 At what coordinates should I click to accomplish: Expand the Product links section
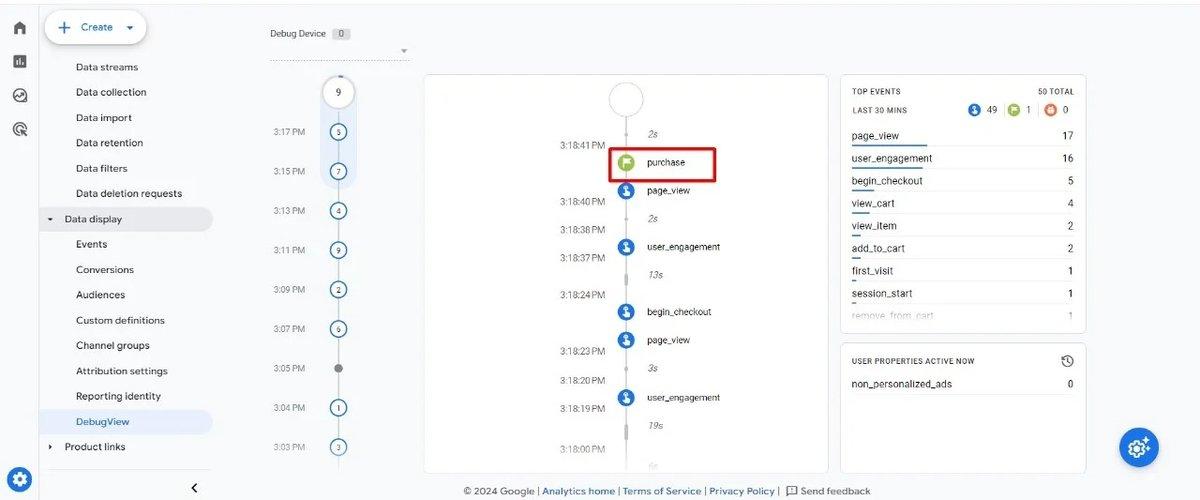[x=51, y=447]
